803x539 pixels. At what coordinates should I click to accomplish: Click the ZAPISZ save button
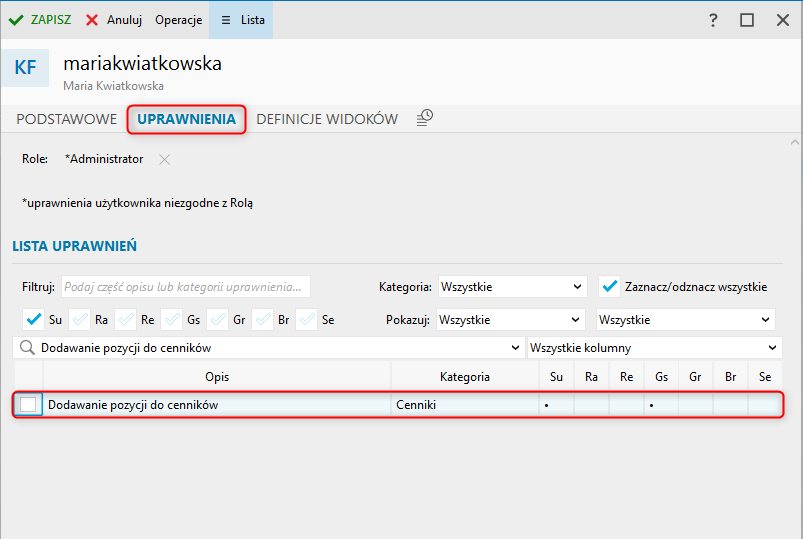[x=40, y=20]
